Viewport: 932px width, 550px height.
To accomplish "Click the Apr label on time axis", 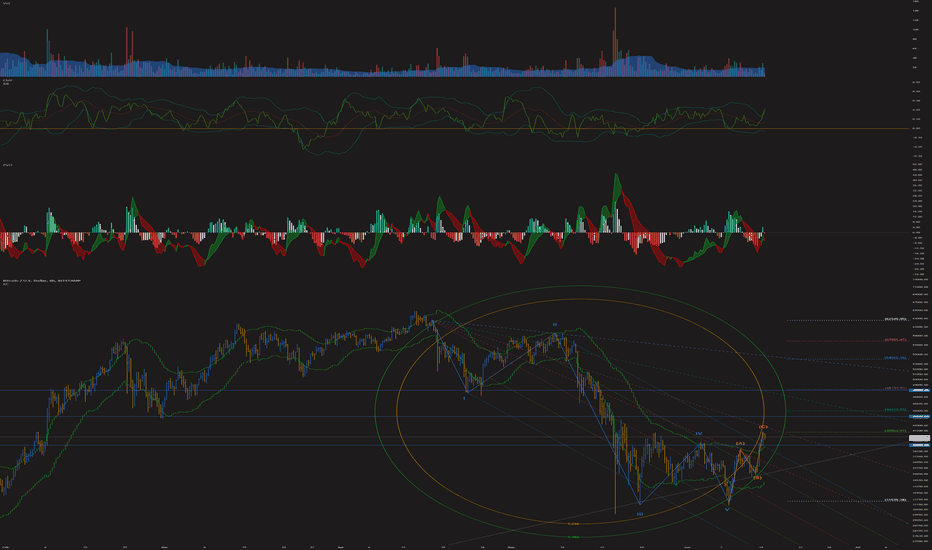I will (x=341, y=546).
